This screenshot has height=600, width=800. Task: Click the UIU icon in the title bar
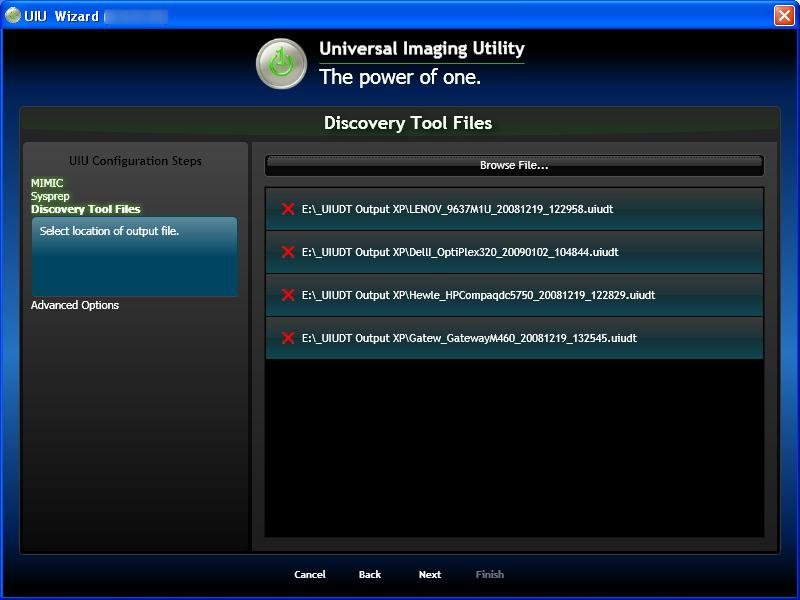[11, 15]
